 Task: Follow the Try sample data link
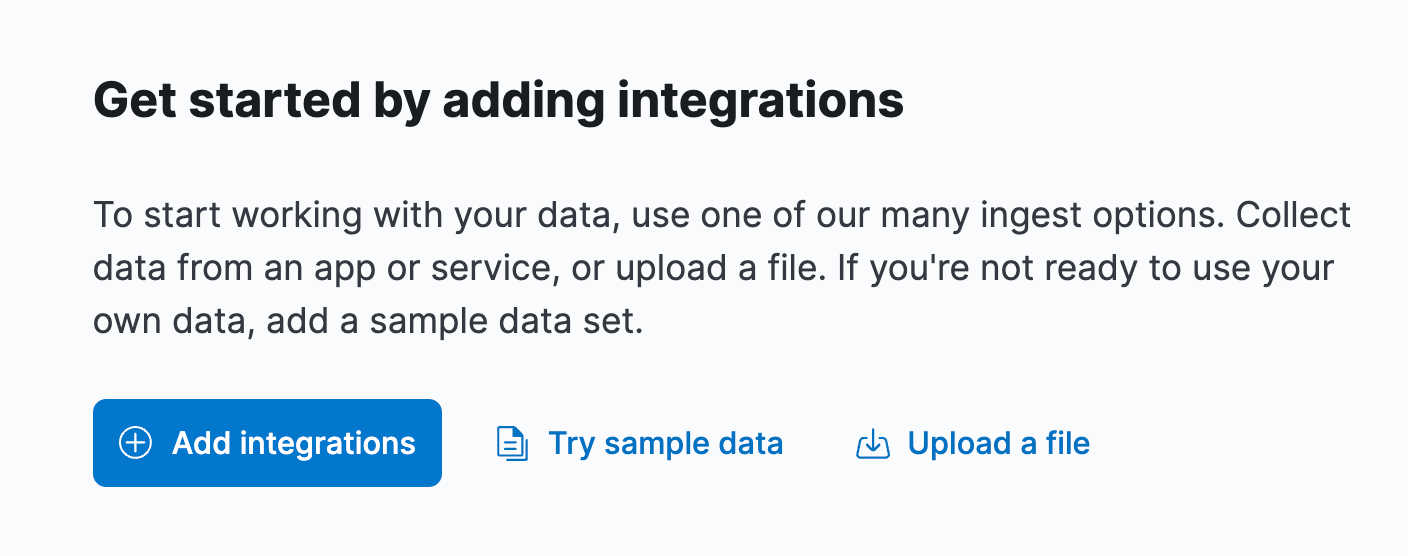pos(640,443)
